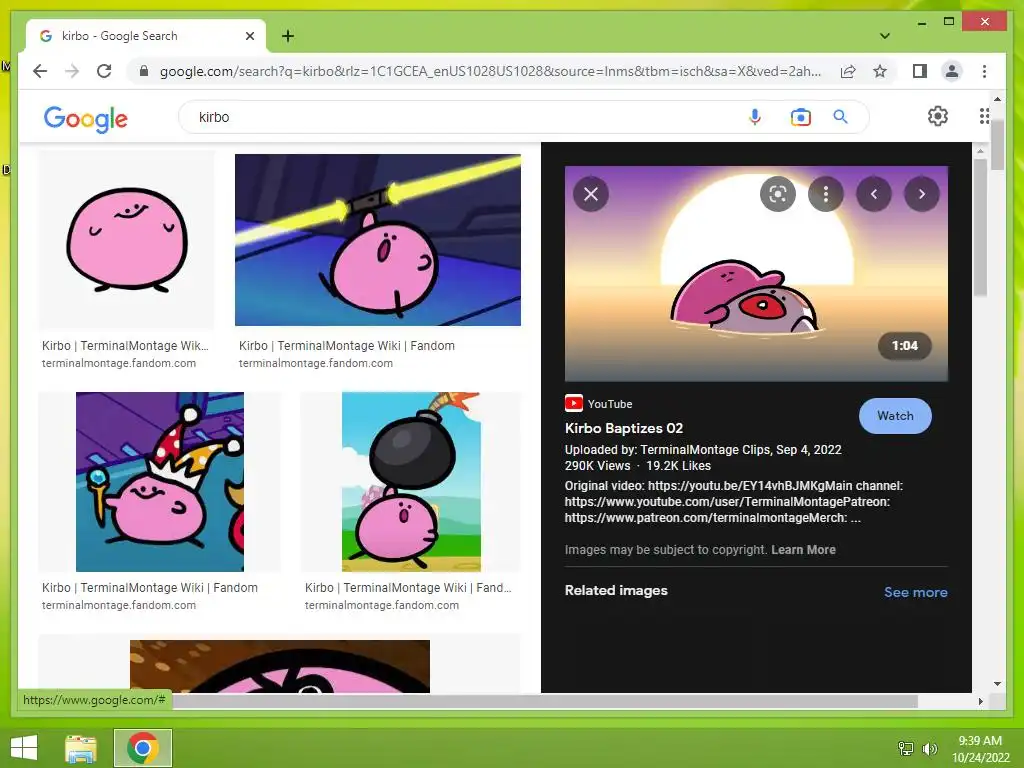Go to the previous preview image
The image size is (1024, 768).
[x=874, y=194]
